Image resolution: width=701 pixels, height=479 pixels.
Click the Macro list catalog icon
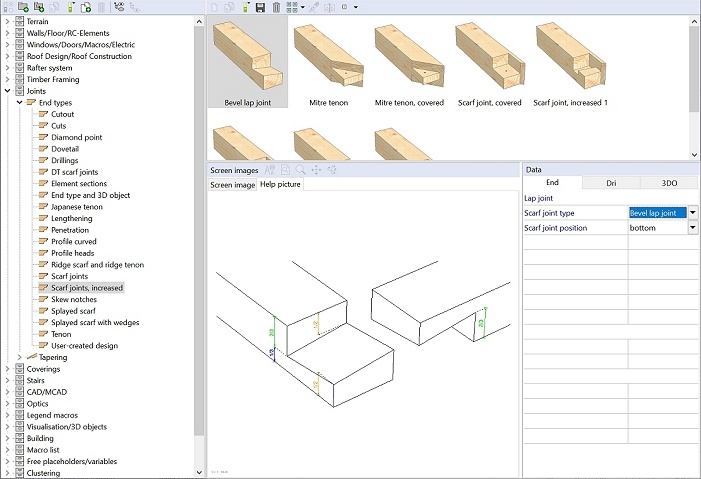(x=20, y=449)
